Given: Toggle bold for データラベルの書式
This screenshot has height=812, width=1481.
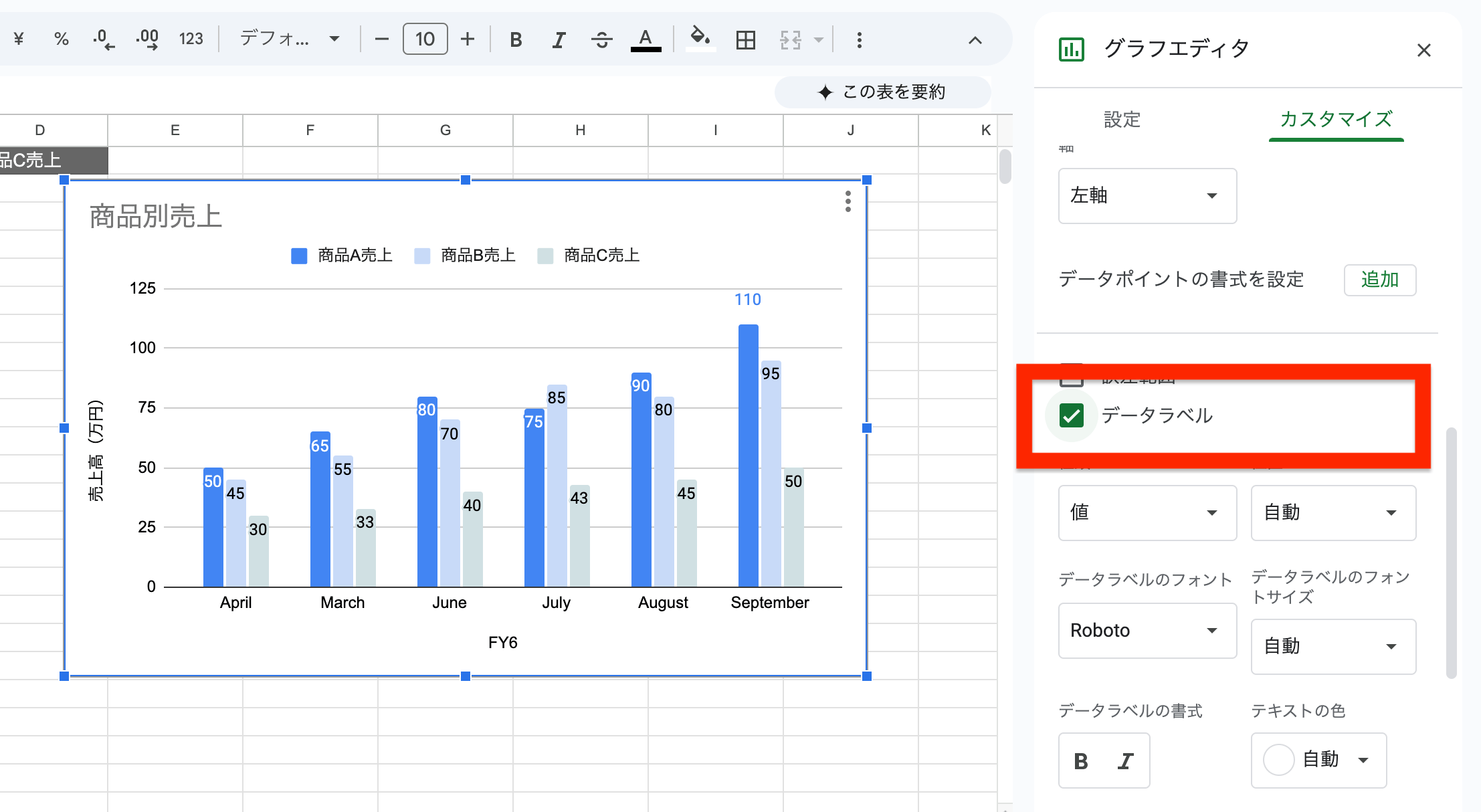Looking at the screenshot, I should pyautogui.click(x=1080, y=760).
